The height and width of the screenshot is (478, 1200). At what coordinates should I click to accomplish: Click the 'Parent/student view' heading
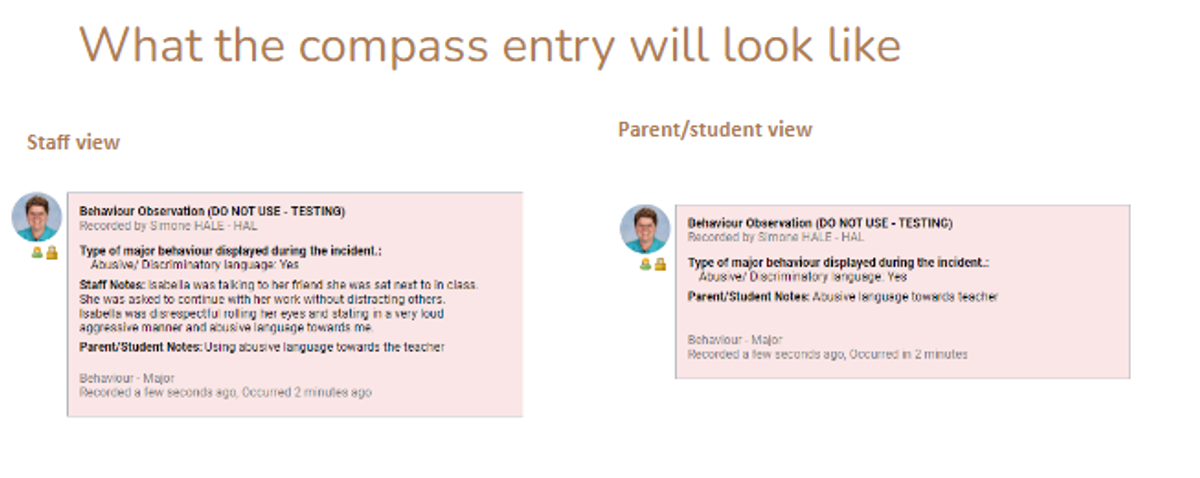(x=715, y=130)
